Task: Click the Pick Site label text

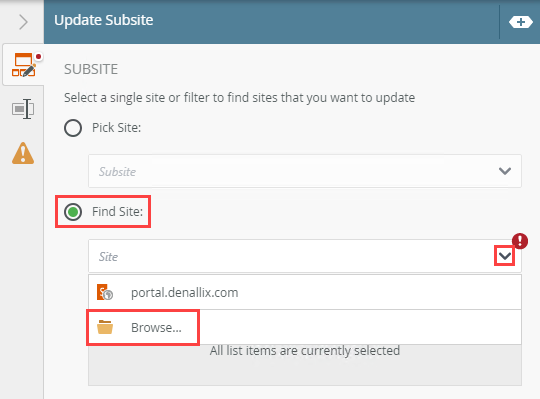Action: [x=116, y=128]
